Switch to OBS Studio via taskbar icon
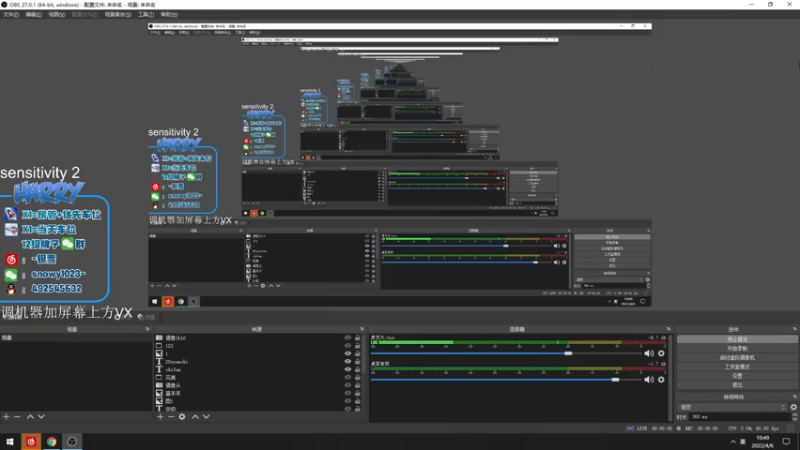 (x=72, y=441)
